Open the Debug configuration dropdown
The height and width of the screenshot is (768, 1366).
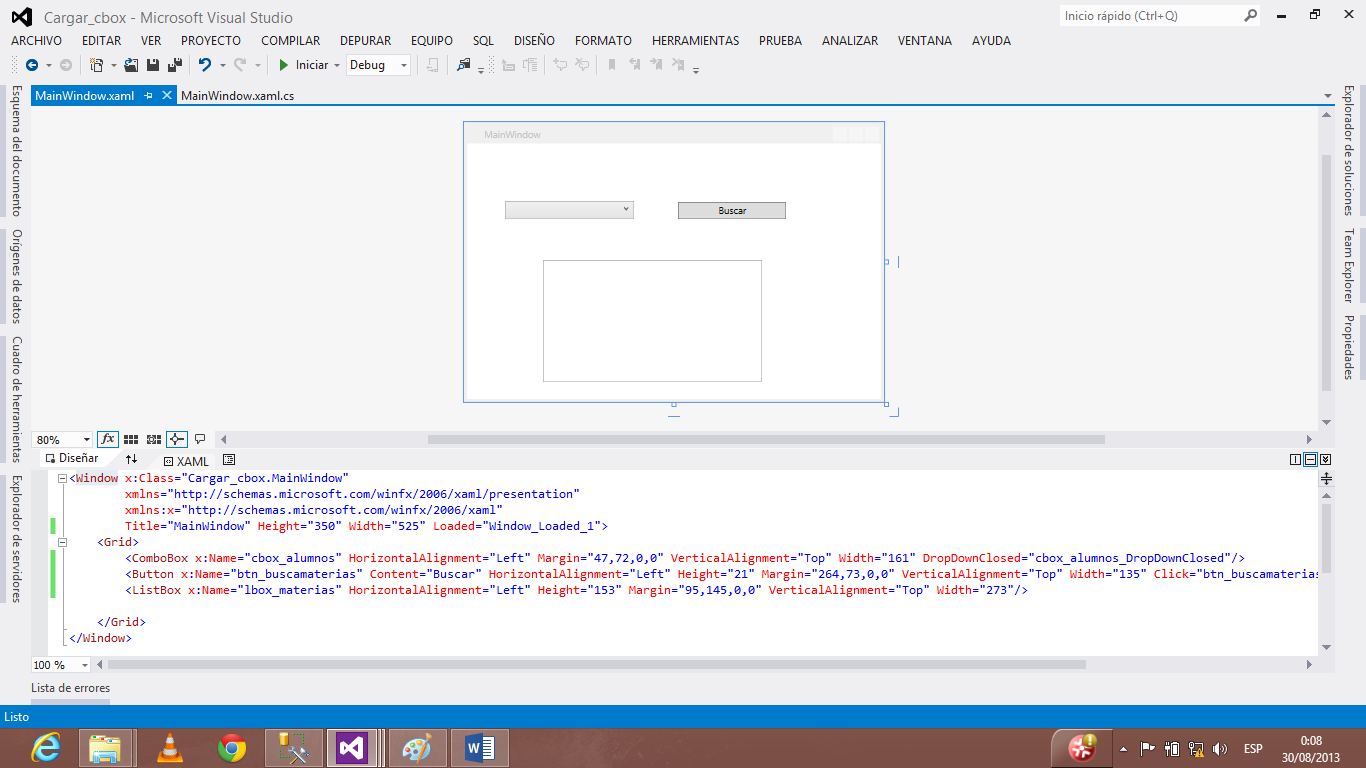(x=405, y=64)
